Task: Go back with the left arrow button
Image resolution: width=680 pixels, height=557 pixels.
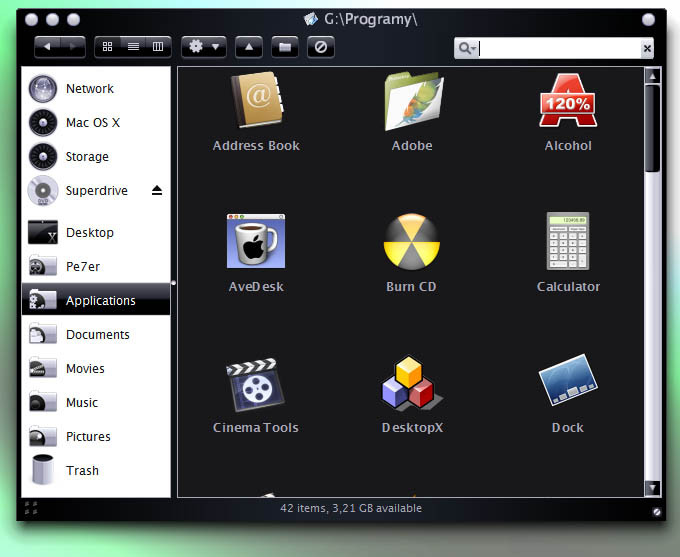Action: click(47, 46)
